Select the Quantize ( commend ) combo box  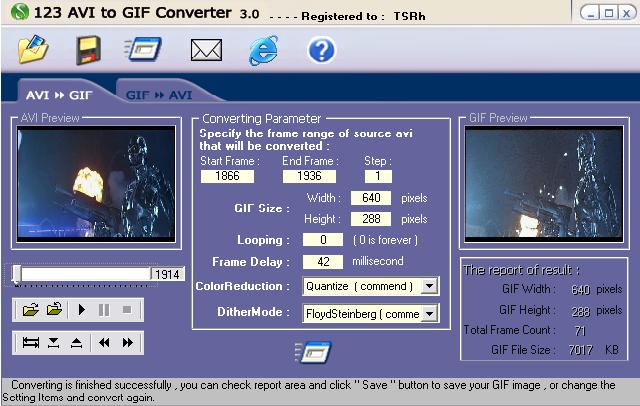(371, 286)
